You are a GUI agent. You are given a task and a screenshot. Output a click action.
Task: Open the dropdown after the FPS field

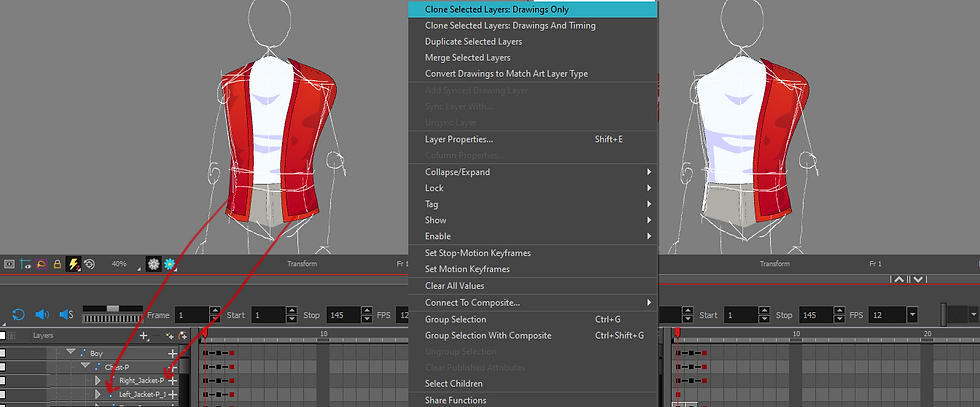[973, 314]
